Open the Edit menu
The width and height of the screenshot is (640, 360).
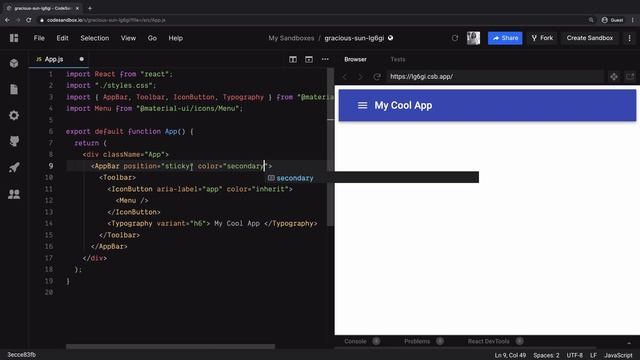(62, 38)
